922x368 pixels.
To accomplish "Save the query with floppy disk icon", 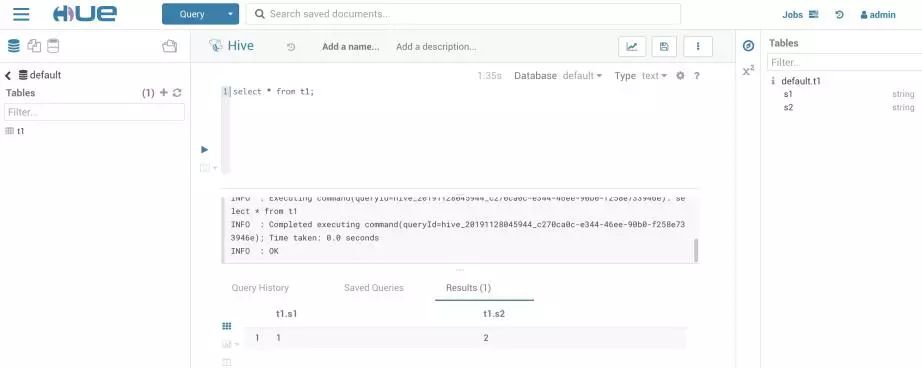I will [x=664, y=46].
